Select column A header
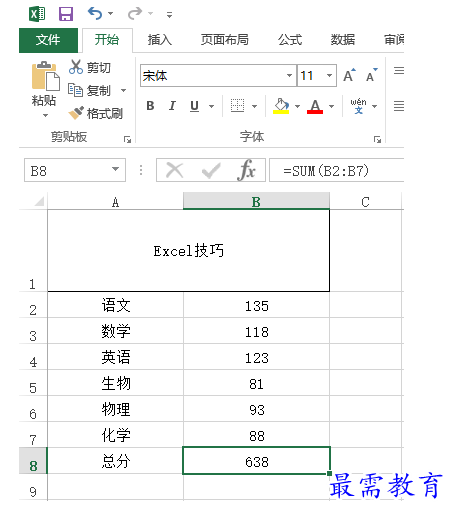Screen dimensions: 451x517 coord(115,201)
